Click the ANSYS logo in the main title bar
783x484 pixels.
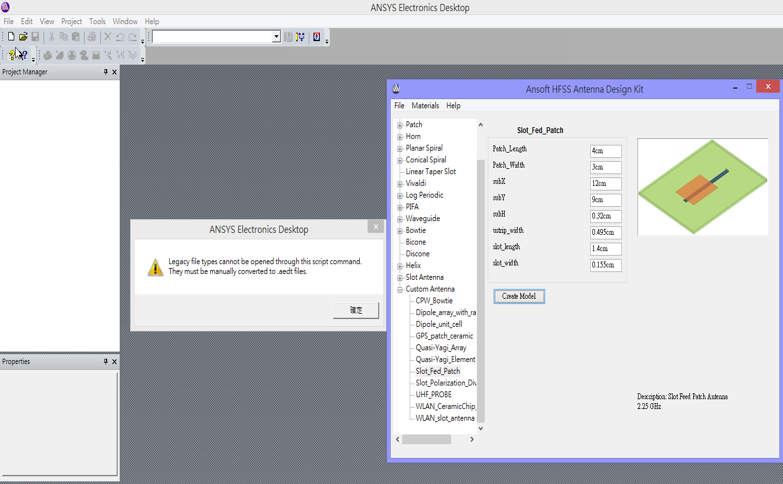5,7
